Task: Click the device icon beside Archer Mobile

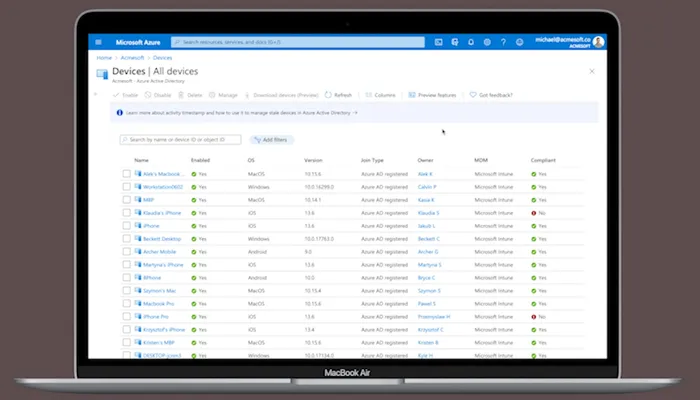Action: (138, 251)
